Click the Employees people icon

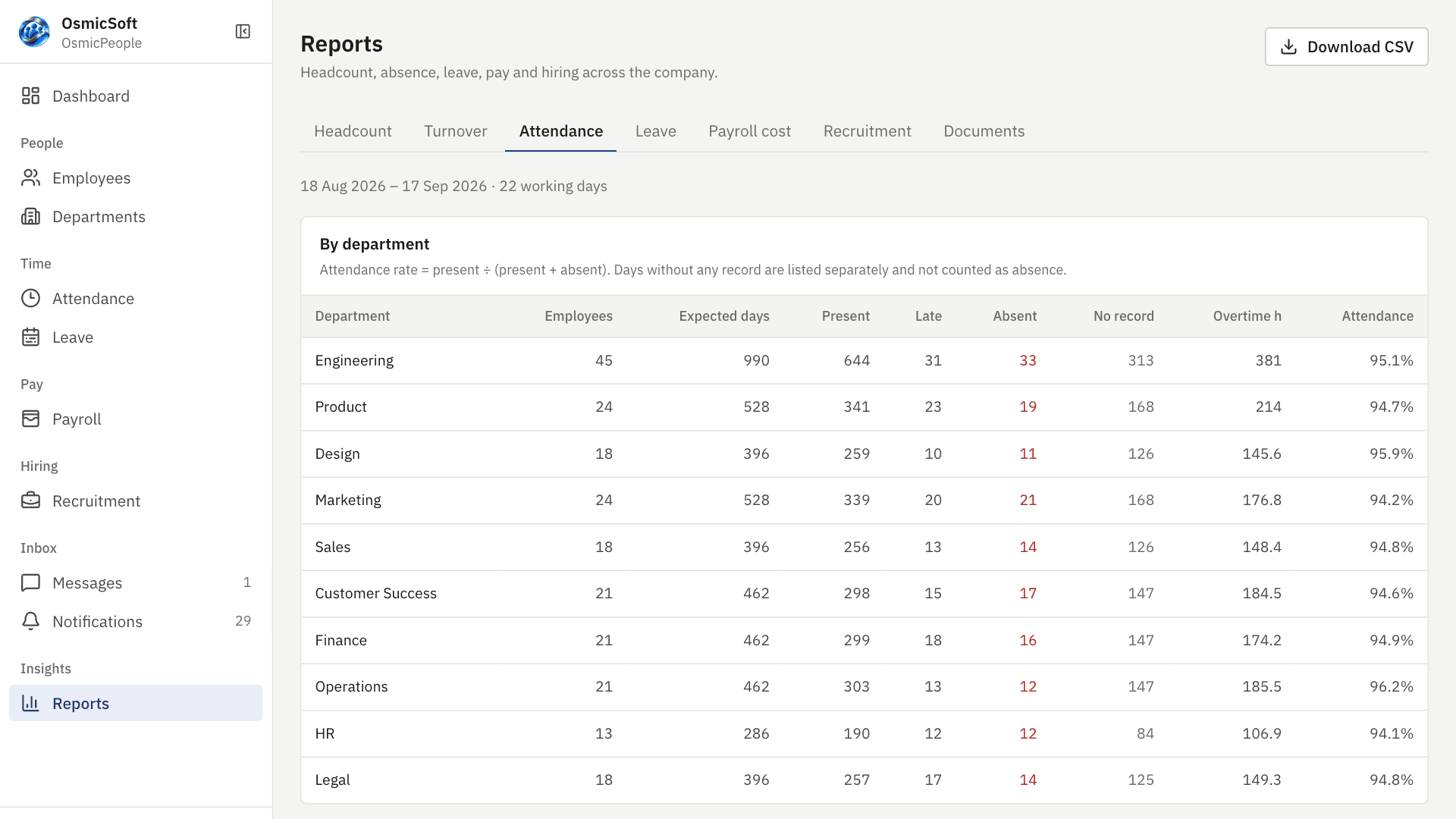(30, 177)
